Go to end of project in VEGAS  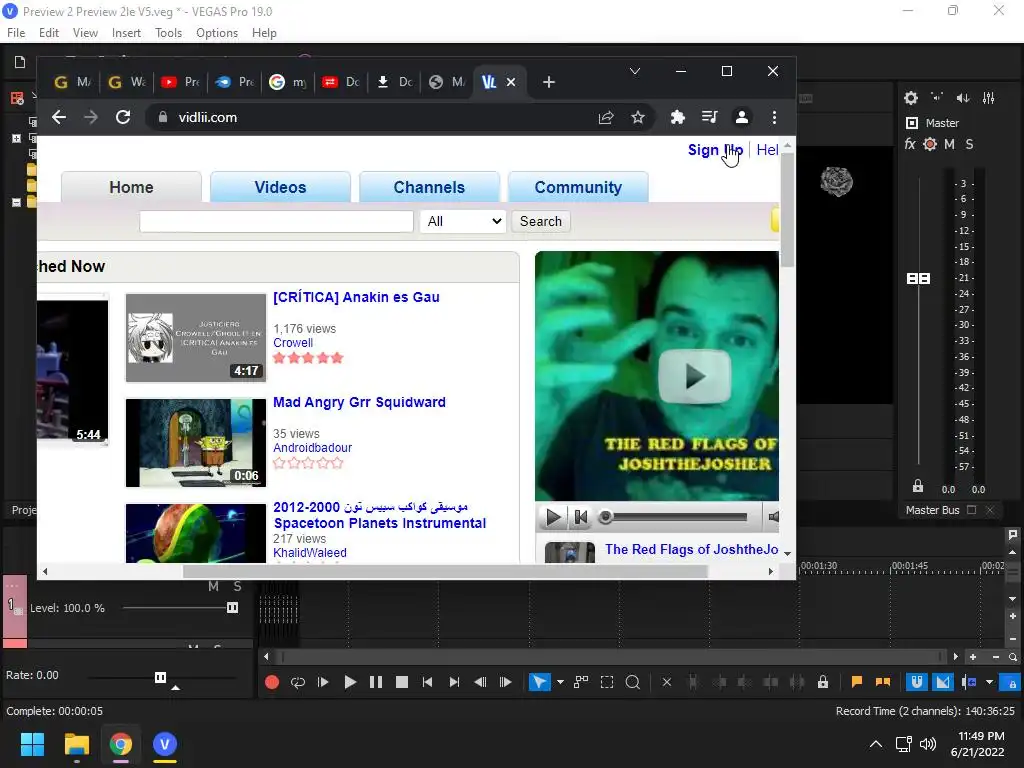[454, 682]
